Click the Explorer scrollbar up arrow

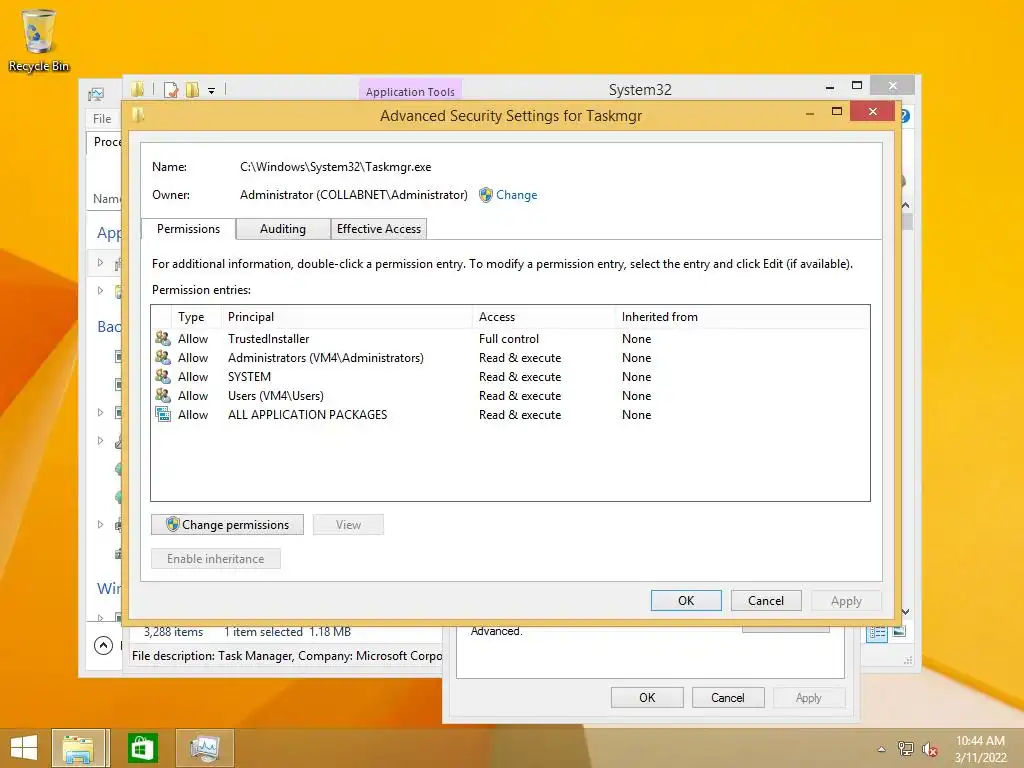[906, 205]
